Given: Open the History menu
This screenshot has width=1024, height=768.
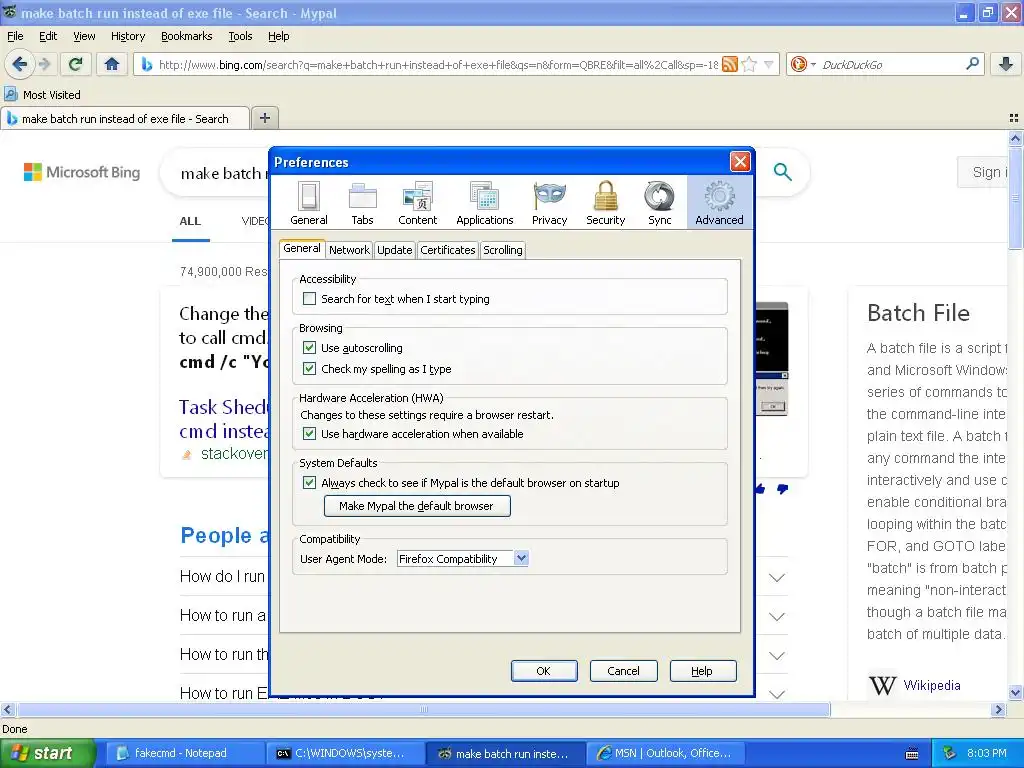Looking at the screenshot, I should 128,36.
